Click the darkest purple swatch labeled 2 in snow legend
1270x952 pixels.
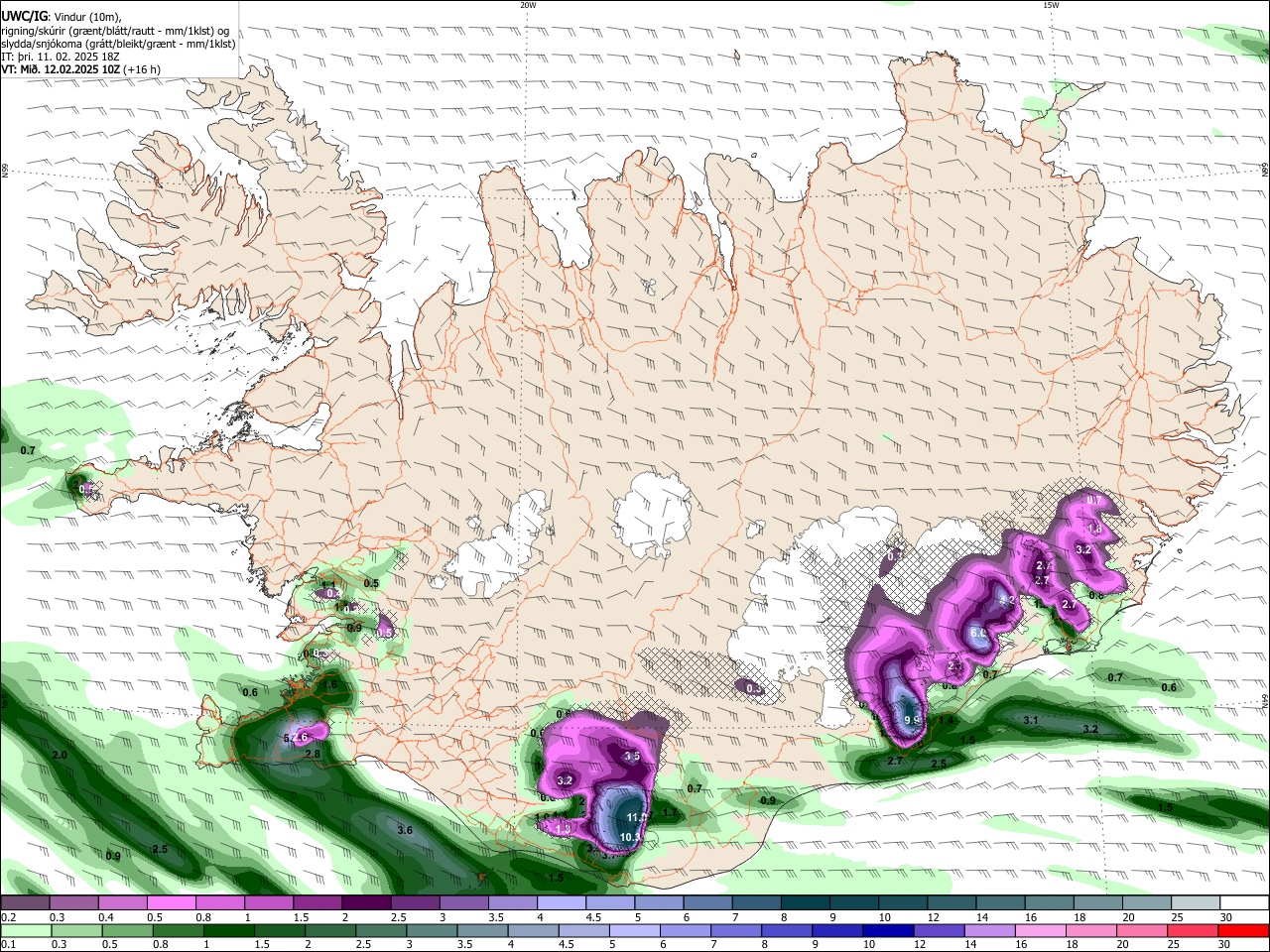click(366, 902)
